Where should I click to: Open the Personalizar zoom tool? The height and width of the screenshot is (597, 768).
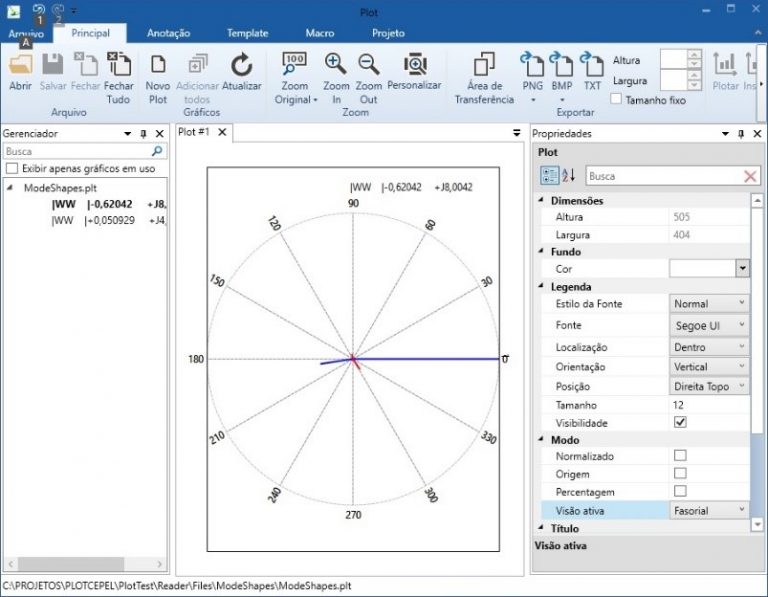pyautogui.click(x=414, y=64)
